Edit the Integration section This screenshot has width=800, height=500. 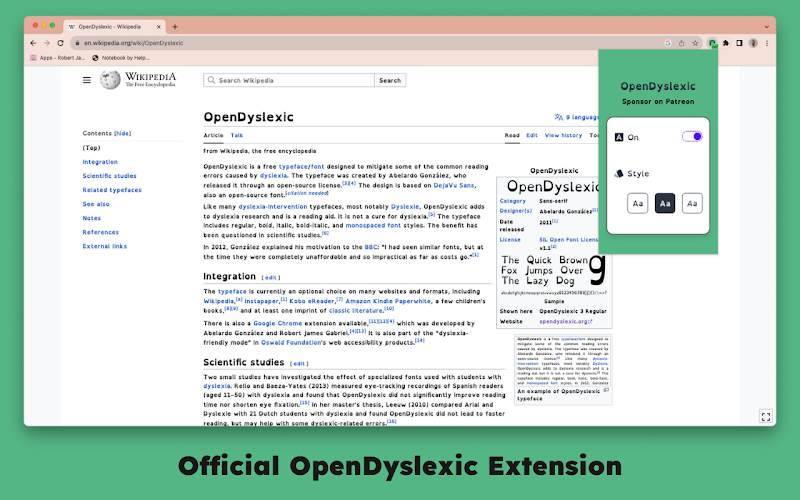(x=270, y=278)
